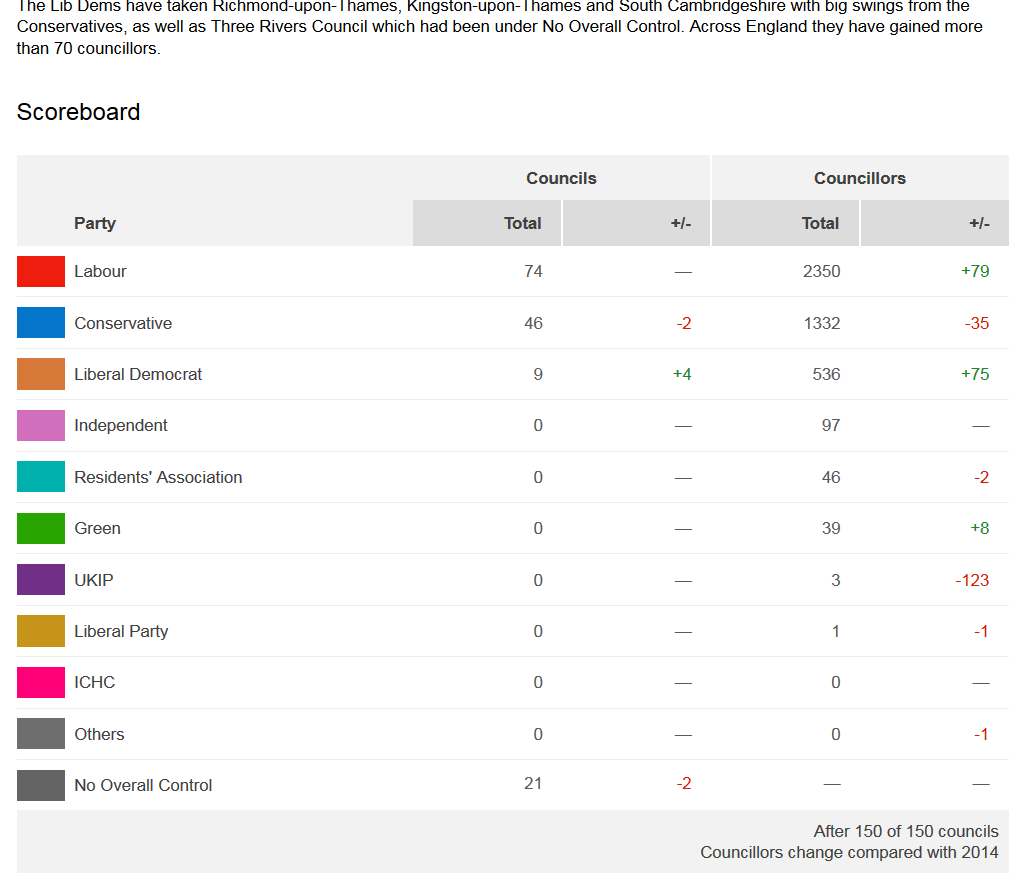Select the Labour party name
The image size is (1025, 874).
pos(100,271)
